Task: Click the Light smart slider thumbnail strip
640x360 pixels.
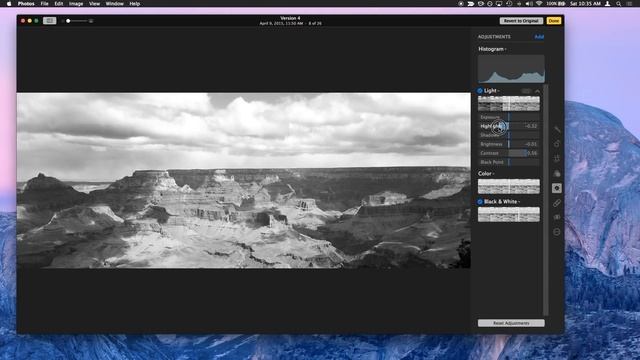Action: tap(509, 104)
